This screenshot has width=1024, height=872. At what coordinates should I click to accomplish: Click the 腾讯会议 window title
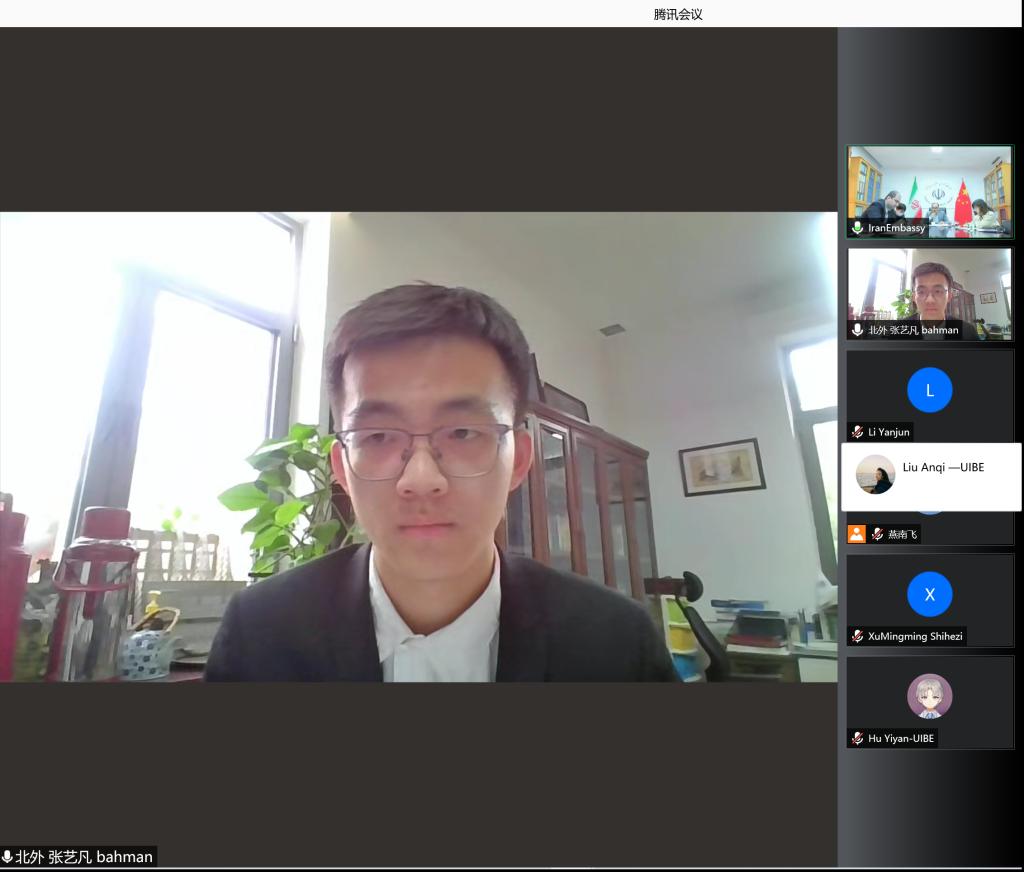(678, 14)
